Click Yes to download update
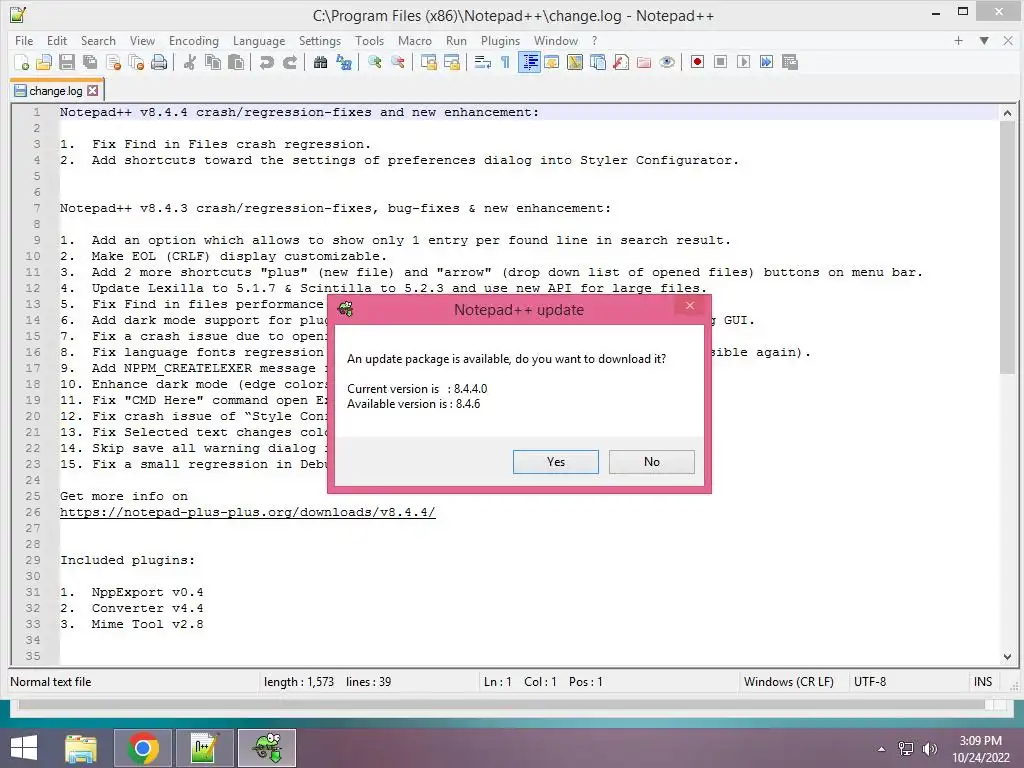 pyautogui.click(x=556, y=462)
